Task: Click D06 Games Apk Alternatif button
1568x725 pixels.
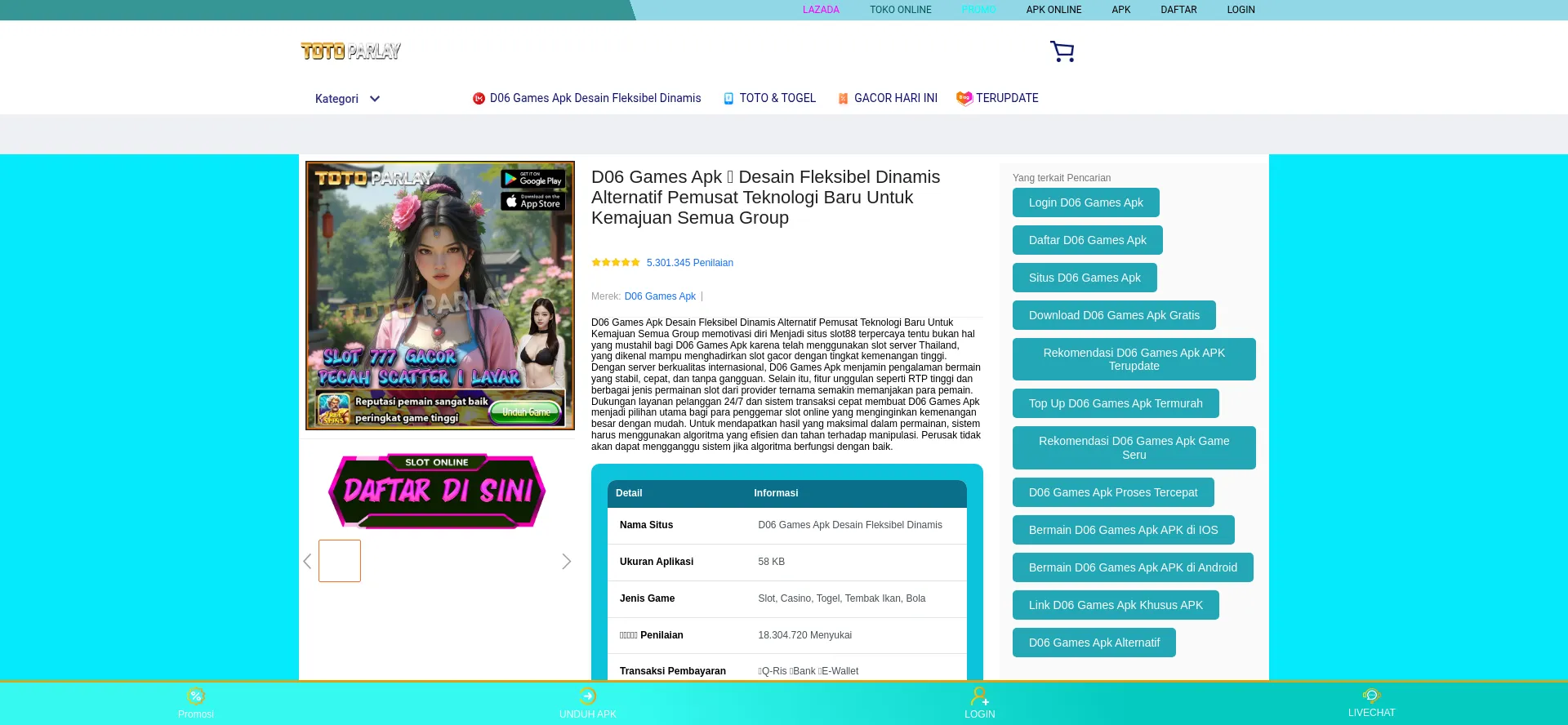Action: [1094, 643]
